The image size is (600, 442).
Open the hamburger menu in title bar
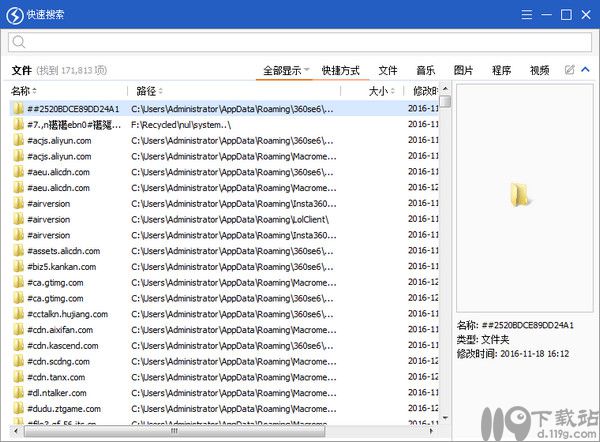click(527, 15)
